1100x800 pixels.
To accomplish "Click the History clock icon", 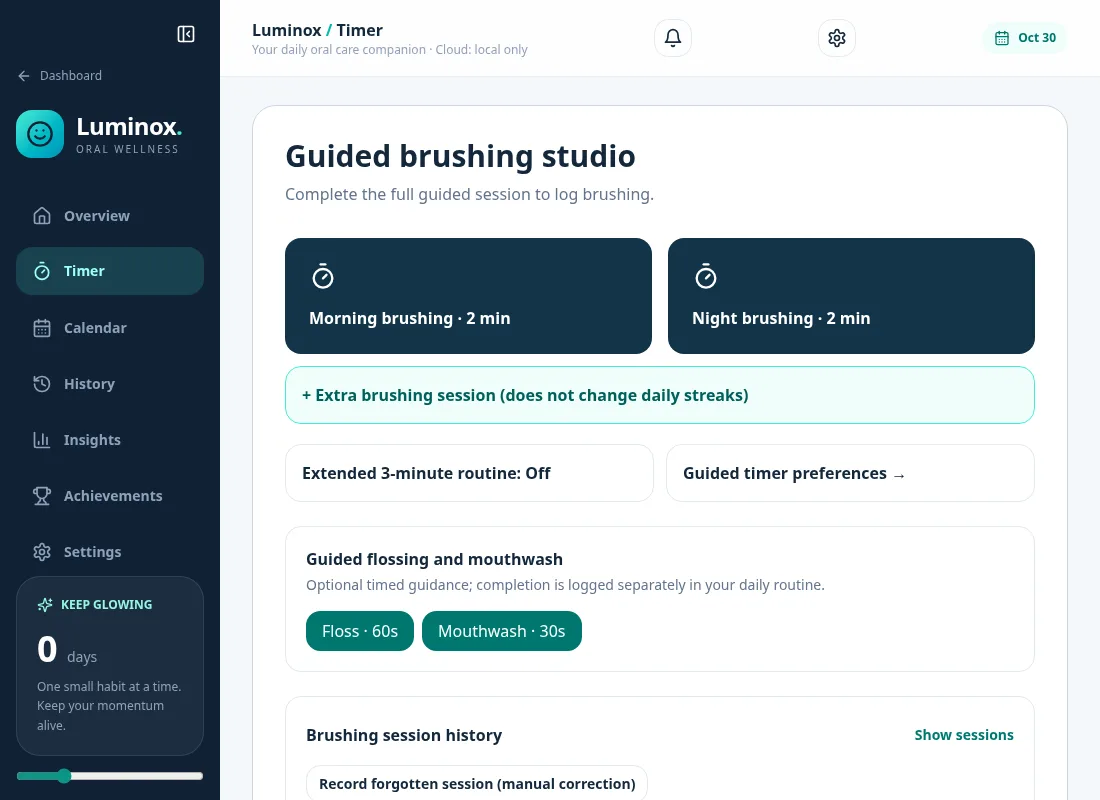I will pos(42,384).
